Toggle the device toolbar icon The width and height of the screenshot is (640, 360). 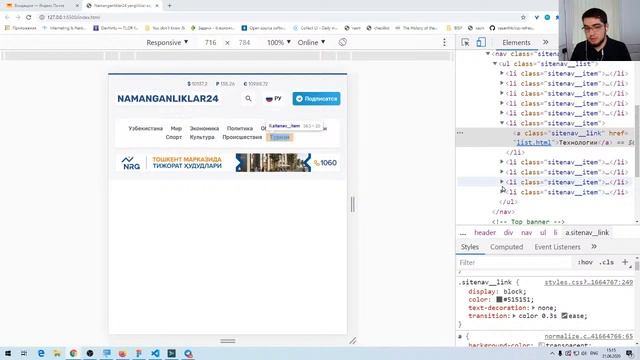pyautogui.click(x=481, y=42)
